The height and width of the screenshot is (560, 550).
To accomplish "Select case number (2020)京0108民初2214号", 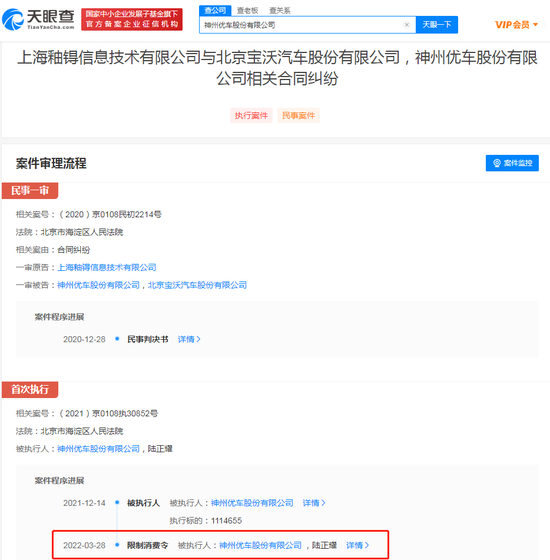I will click(x=110, y=214).
